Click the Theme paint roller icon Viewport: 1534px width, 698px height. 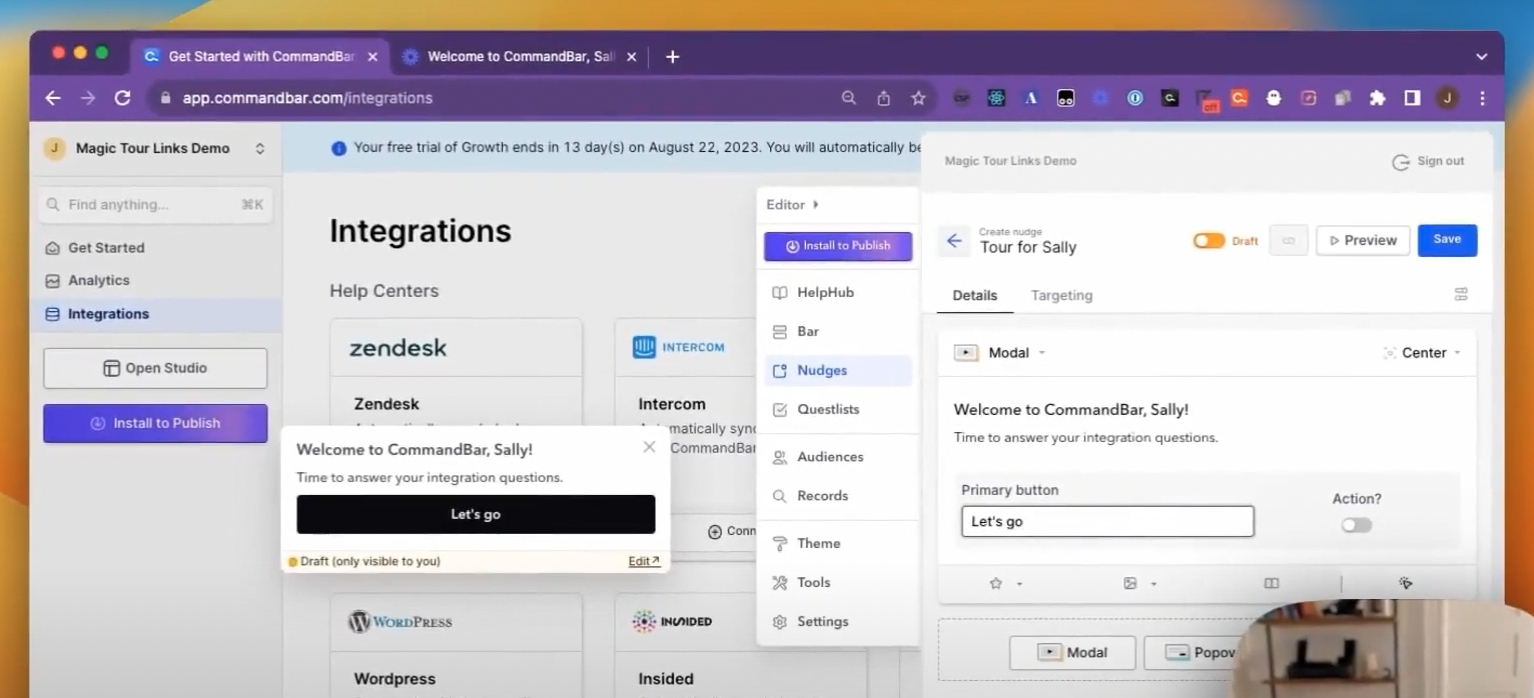[x=780, y=544]
